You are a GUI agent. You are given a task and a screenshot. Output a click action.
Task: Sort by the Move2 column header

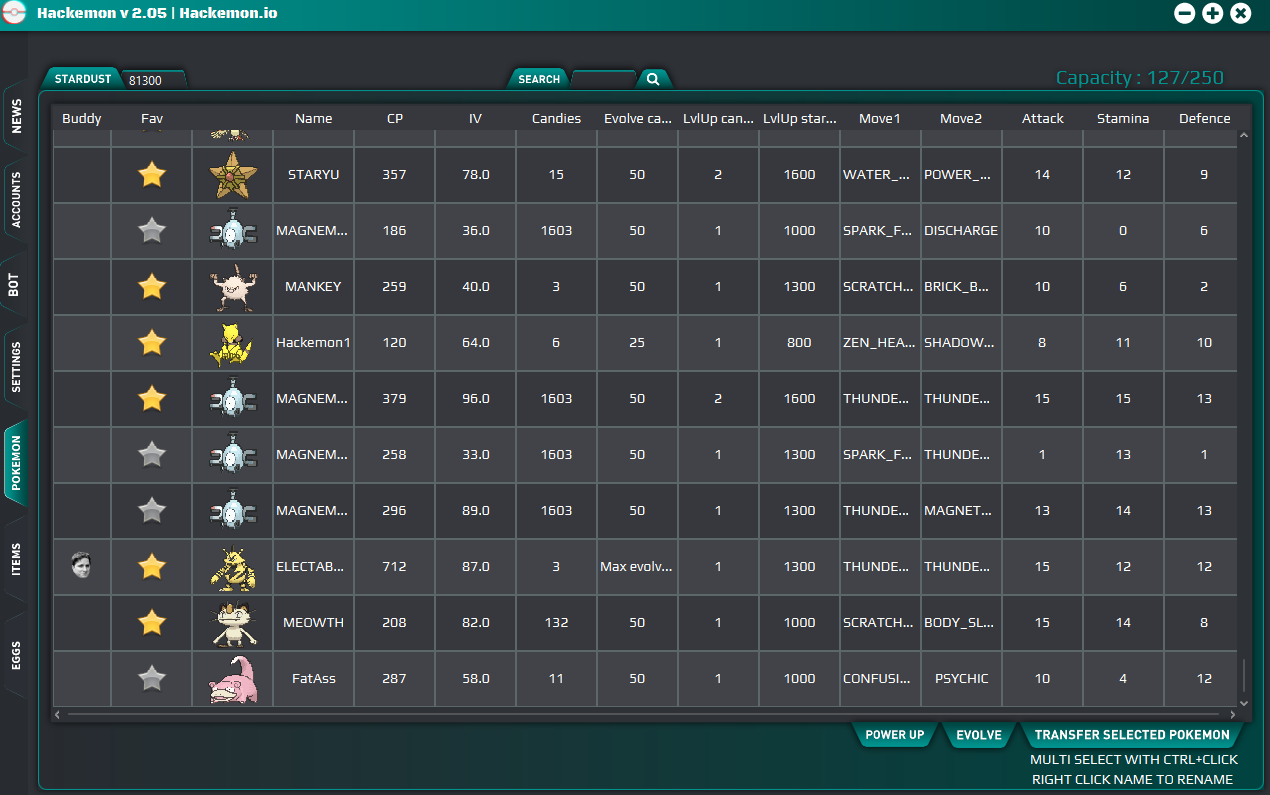click(961, 118)
